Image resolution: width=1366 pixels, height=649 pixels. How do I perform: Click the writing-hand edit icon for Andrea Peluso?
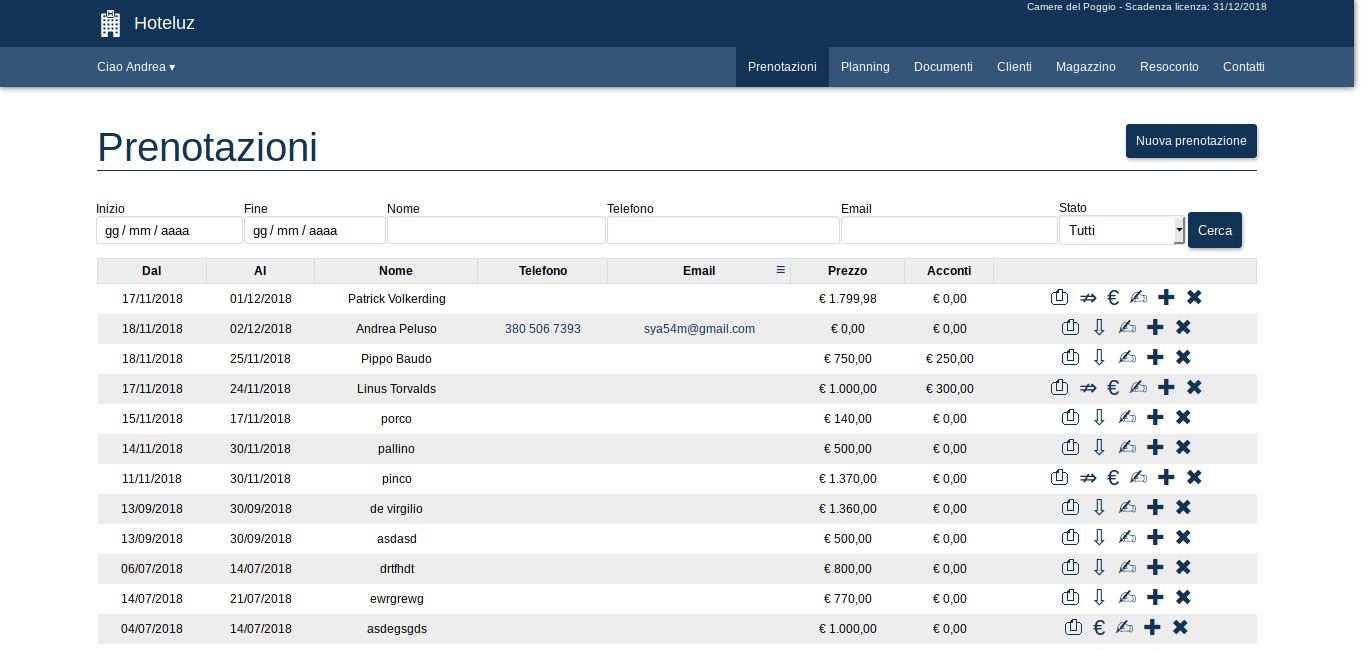coord(1127,328)
